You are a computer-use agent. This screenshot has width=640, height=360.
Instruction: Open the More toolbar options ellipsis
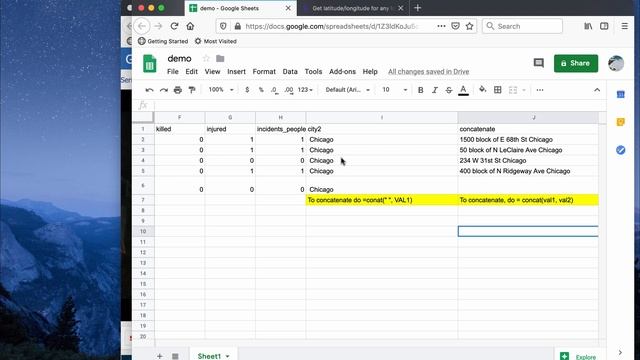point(540,90)
